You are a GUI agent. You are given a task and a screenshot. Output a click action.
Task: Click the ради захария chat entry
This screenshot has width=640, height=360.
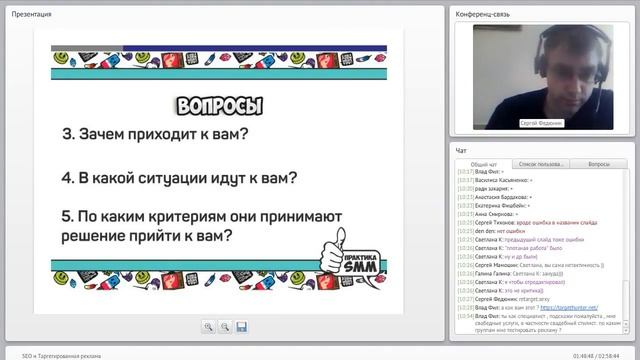pyautogui.click(x=485, y=189)
